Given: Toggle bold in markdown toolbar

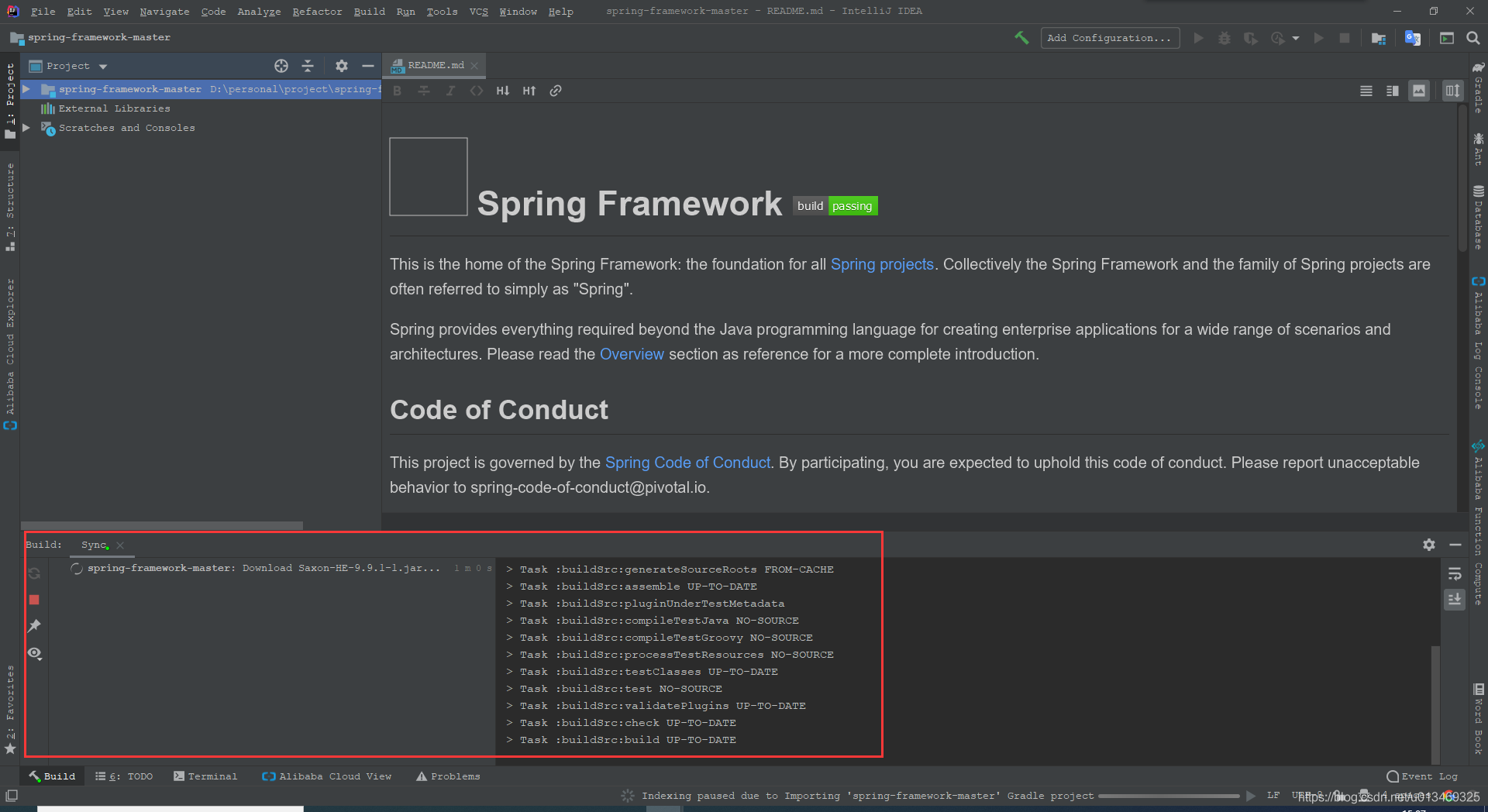Looking at the screenshot, I should coord(397,91).
